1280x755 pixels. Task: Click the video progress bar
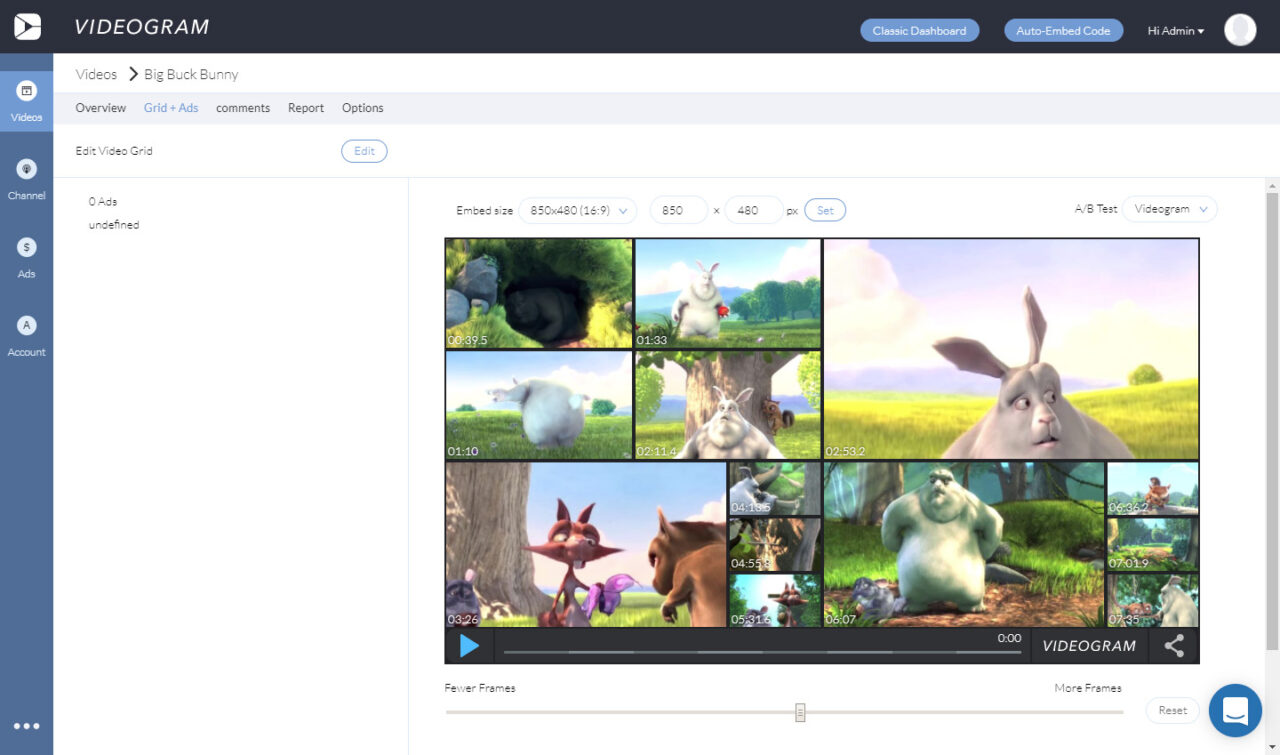[x=763, y=652]
